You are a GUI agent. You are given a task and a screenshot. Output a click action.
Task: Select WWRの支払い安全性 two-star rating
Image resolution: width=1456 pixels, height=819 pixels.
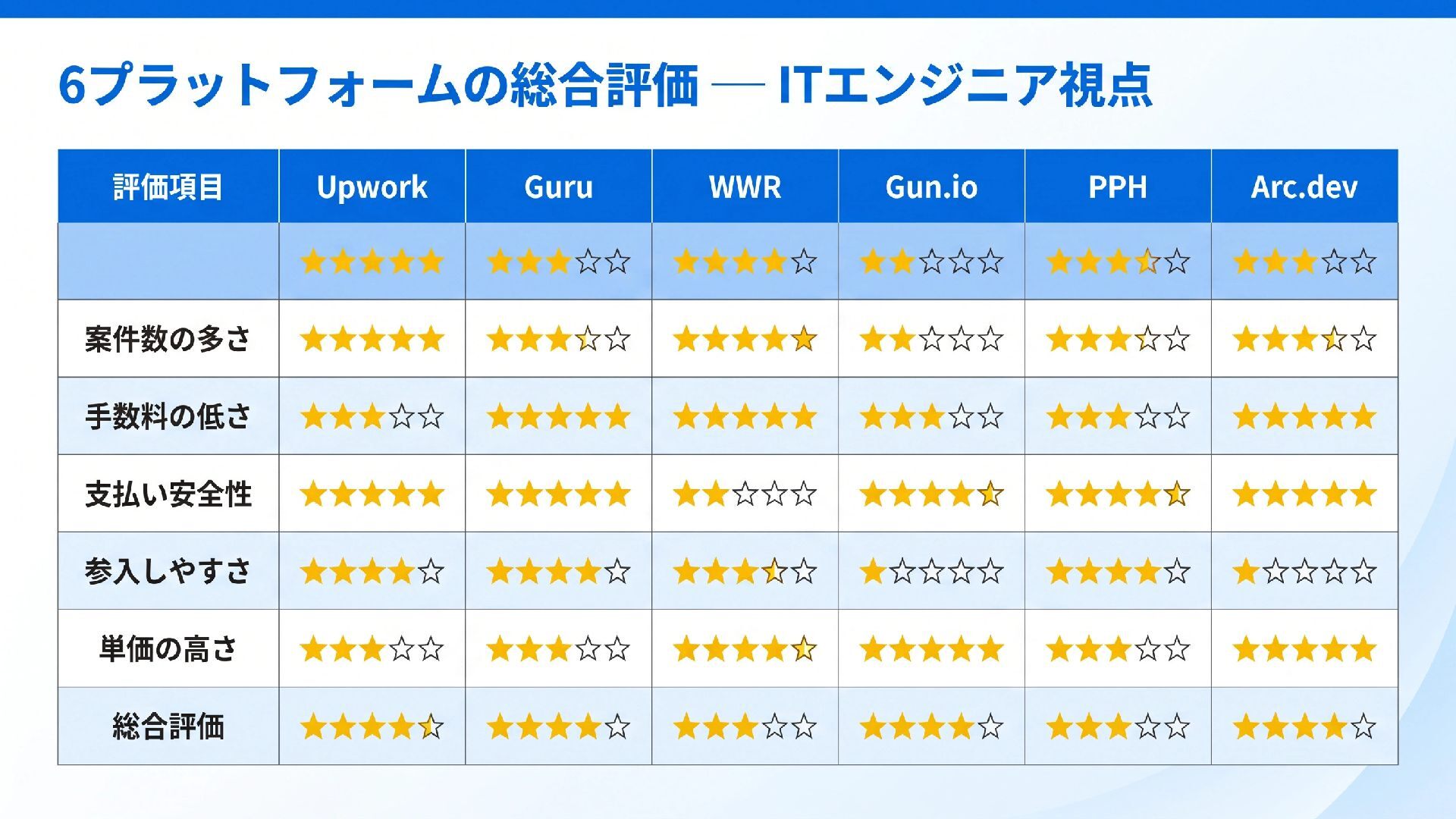pyautogui.click(x=745, y=494)
